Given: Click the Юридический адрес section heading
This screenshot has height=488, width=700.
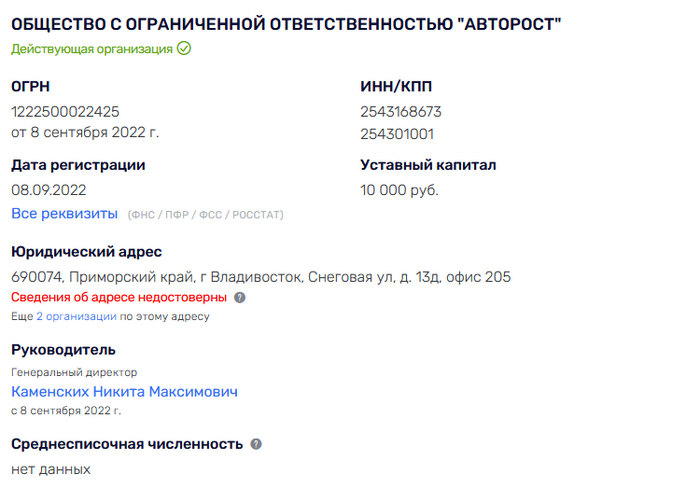Looking at the screenshot, I should coord(86,252).
